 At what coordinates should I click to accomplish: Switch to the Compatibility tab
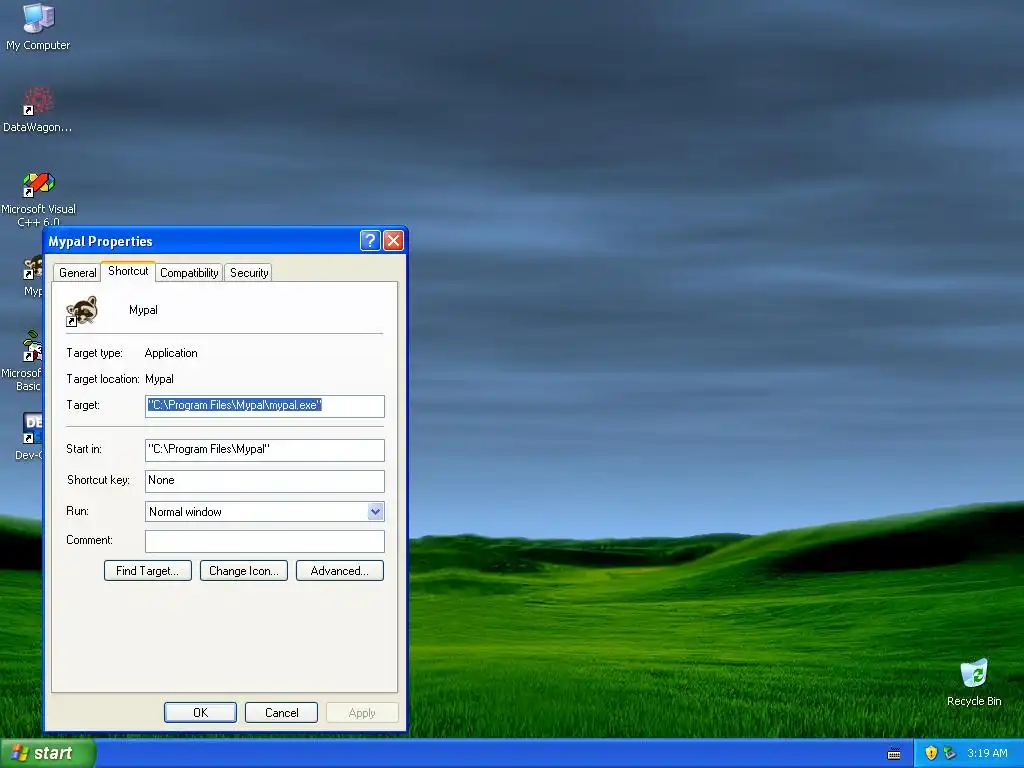[x=189, y=273]
